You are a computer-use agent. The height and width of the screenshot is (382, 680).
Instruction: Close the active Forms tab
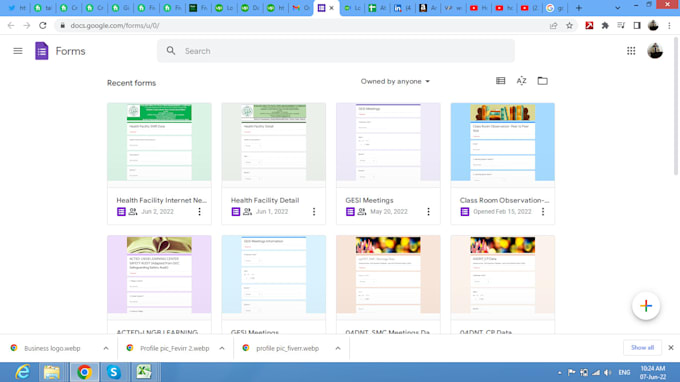point(332,8)
